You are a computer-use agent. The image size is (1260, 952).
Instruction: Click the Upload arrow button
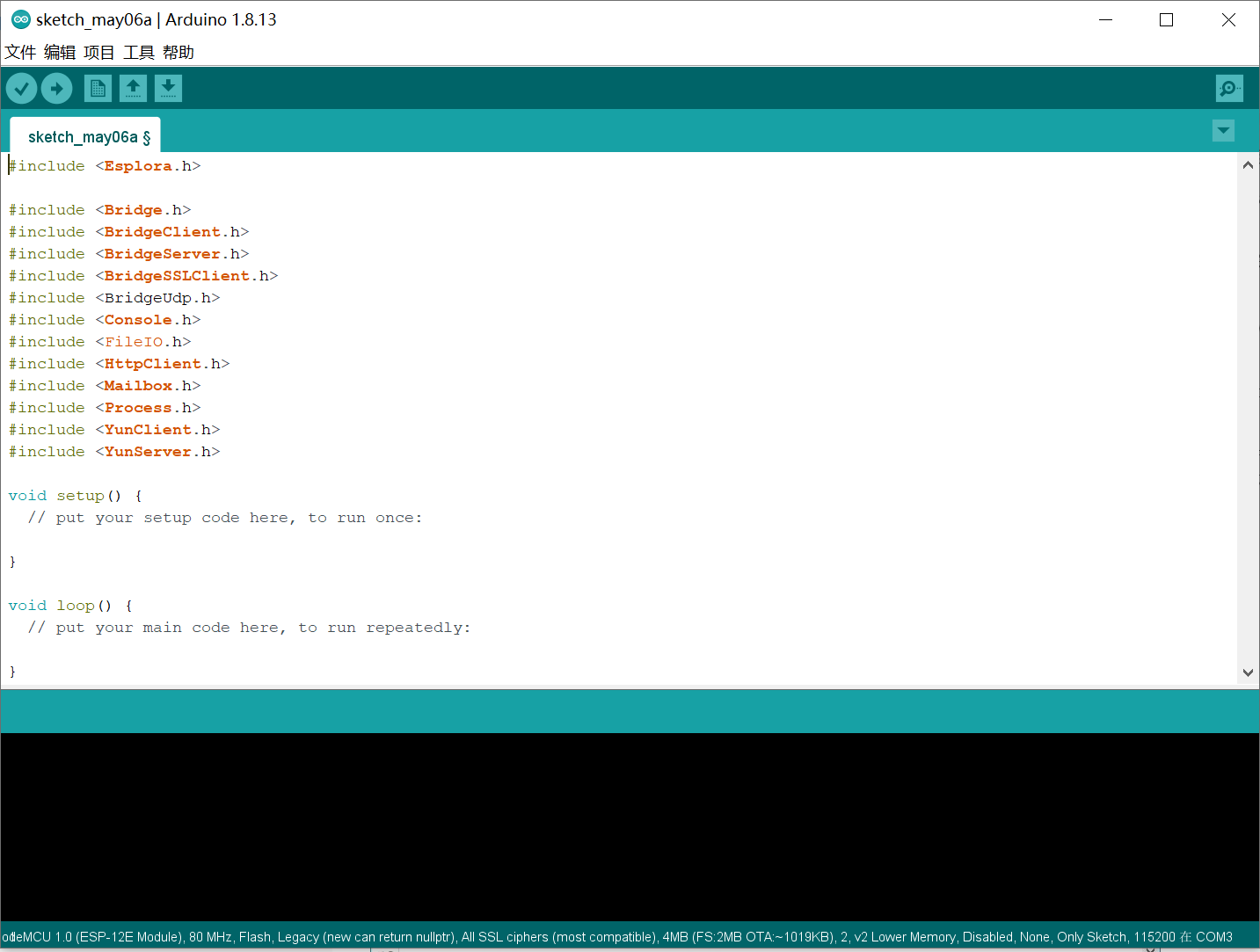tap(57, 88)
